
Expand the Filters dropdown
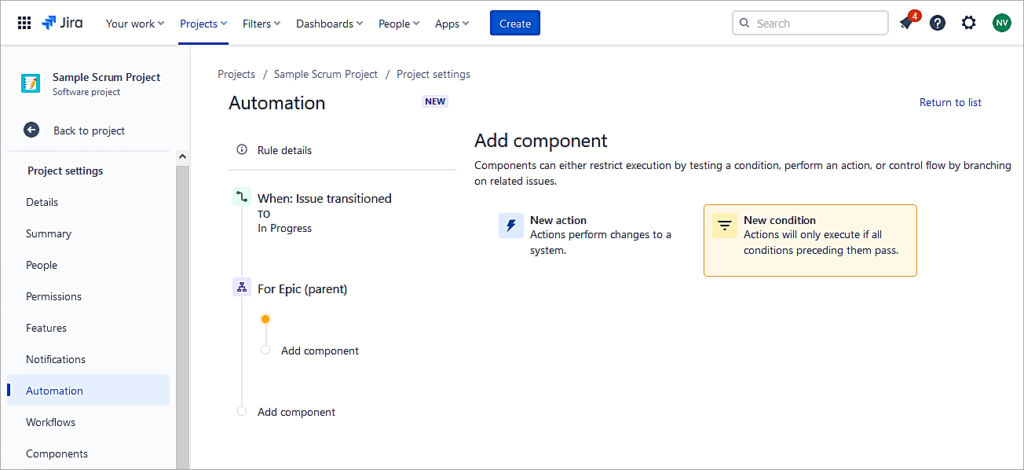pos(261,23)
